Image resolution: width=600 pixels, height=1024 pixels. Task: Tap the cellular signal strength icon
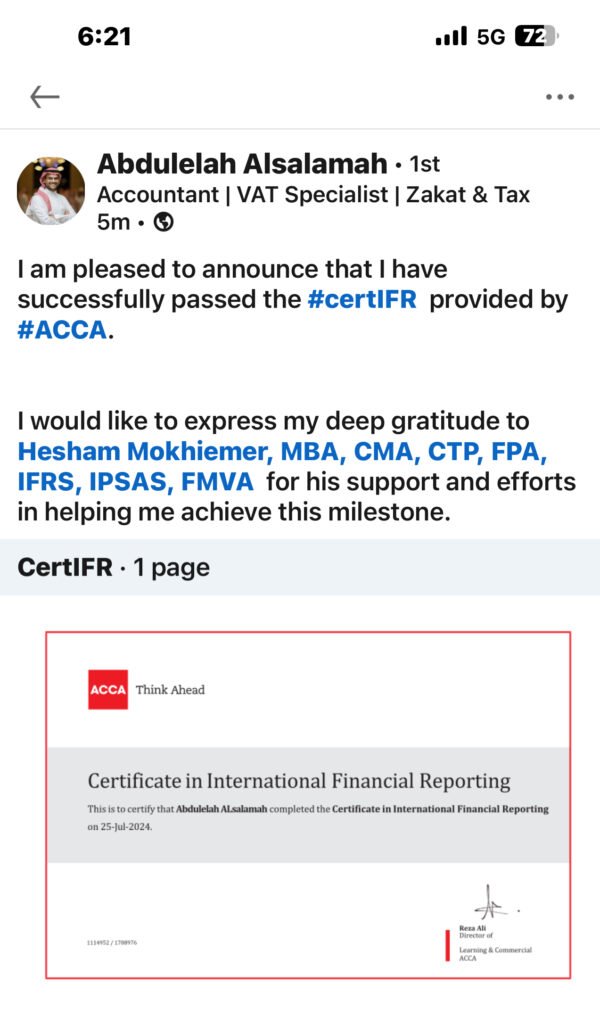(451, 37)
